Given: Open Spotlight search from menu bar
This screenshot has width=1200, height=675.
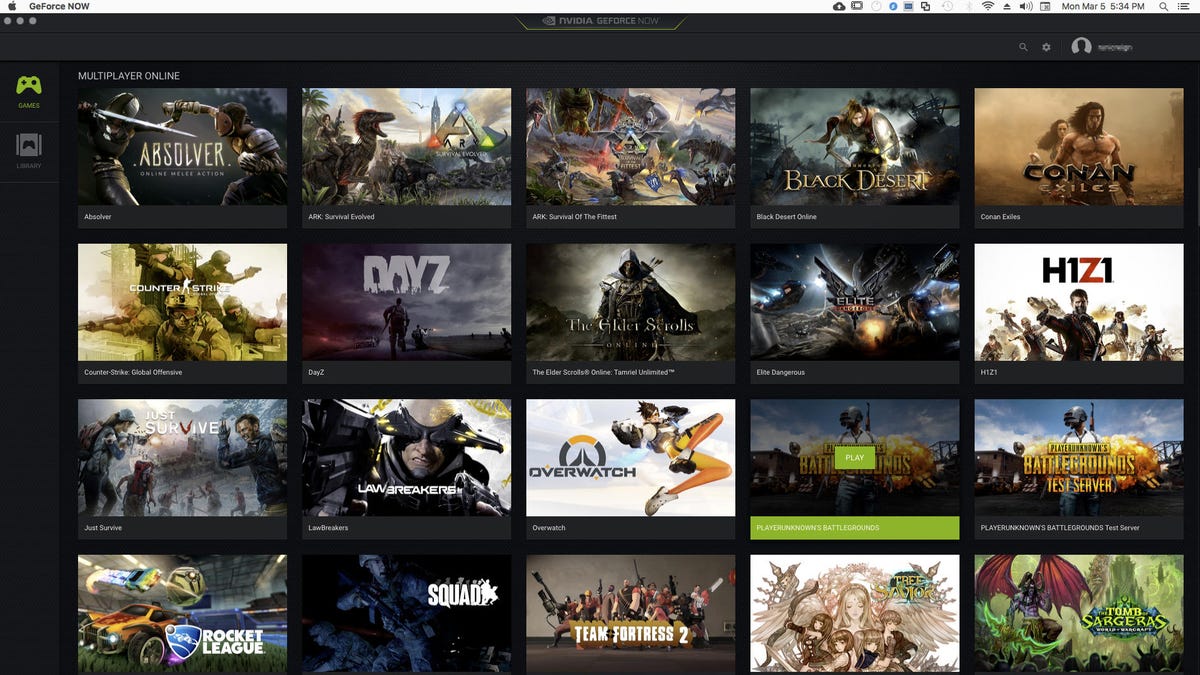Looking at the screenshot, I should click(1163, 6).
